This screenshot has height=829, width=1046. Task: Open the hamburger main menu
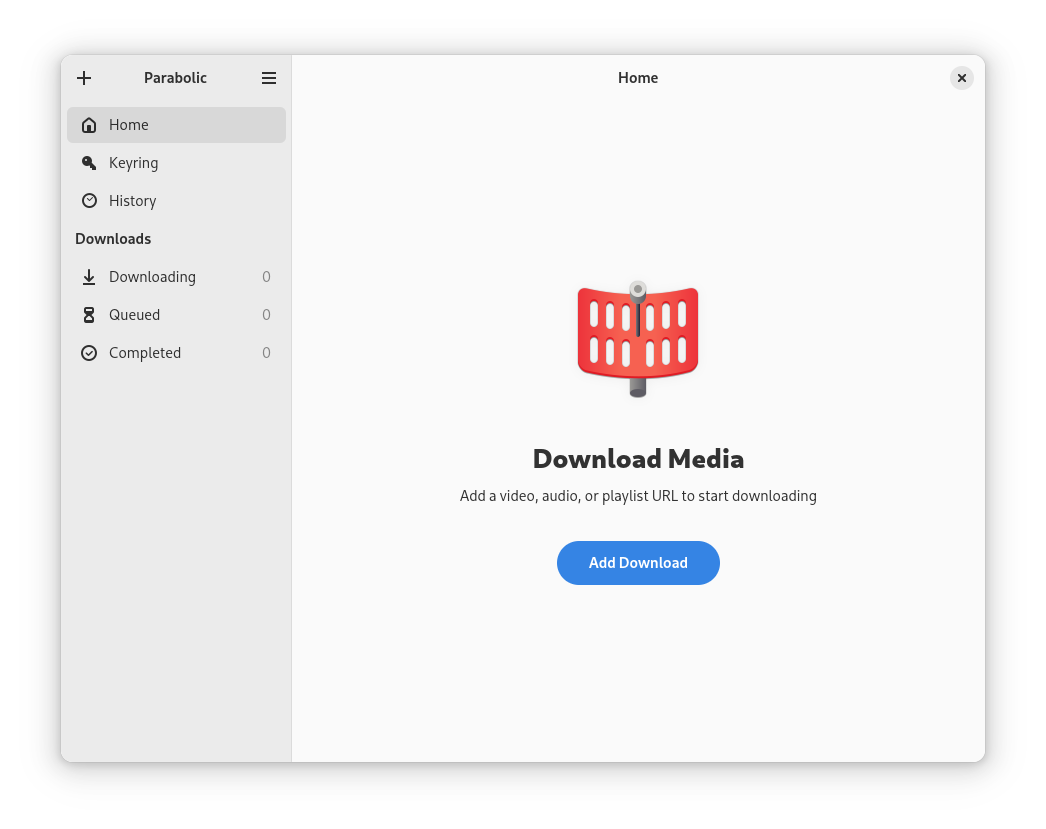coord(269,78)
